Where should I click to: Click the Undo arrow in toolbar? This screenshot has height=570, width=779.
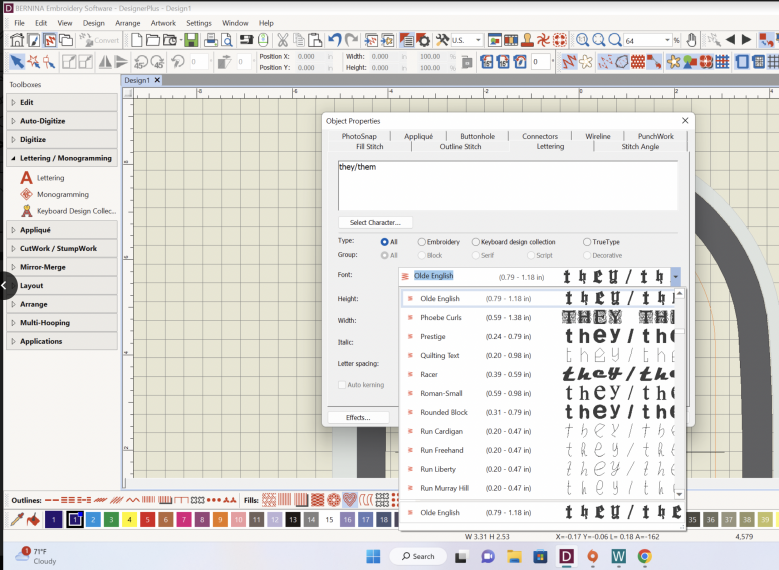pos(336,40)
